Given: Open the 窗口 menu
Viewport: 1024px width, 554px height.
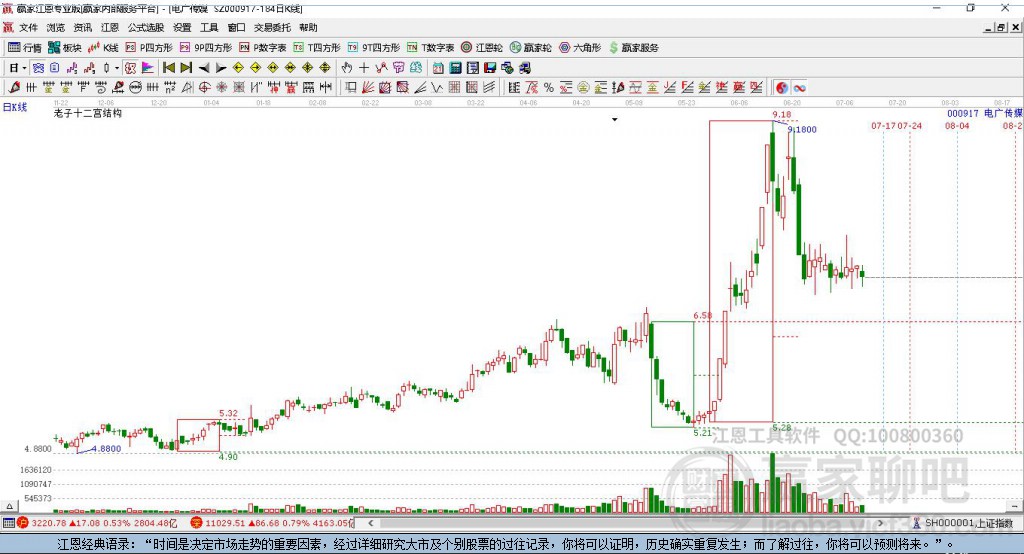Looking at the screenshot, I should point(236,27).
